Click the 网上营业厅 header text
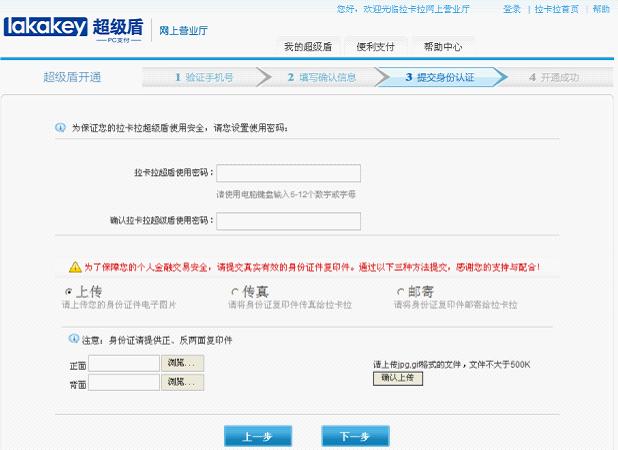The width and height of the screenshot is (618, 450). tap(183, 30)
